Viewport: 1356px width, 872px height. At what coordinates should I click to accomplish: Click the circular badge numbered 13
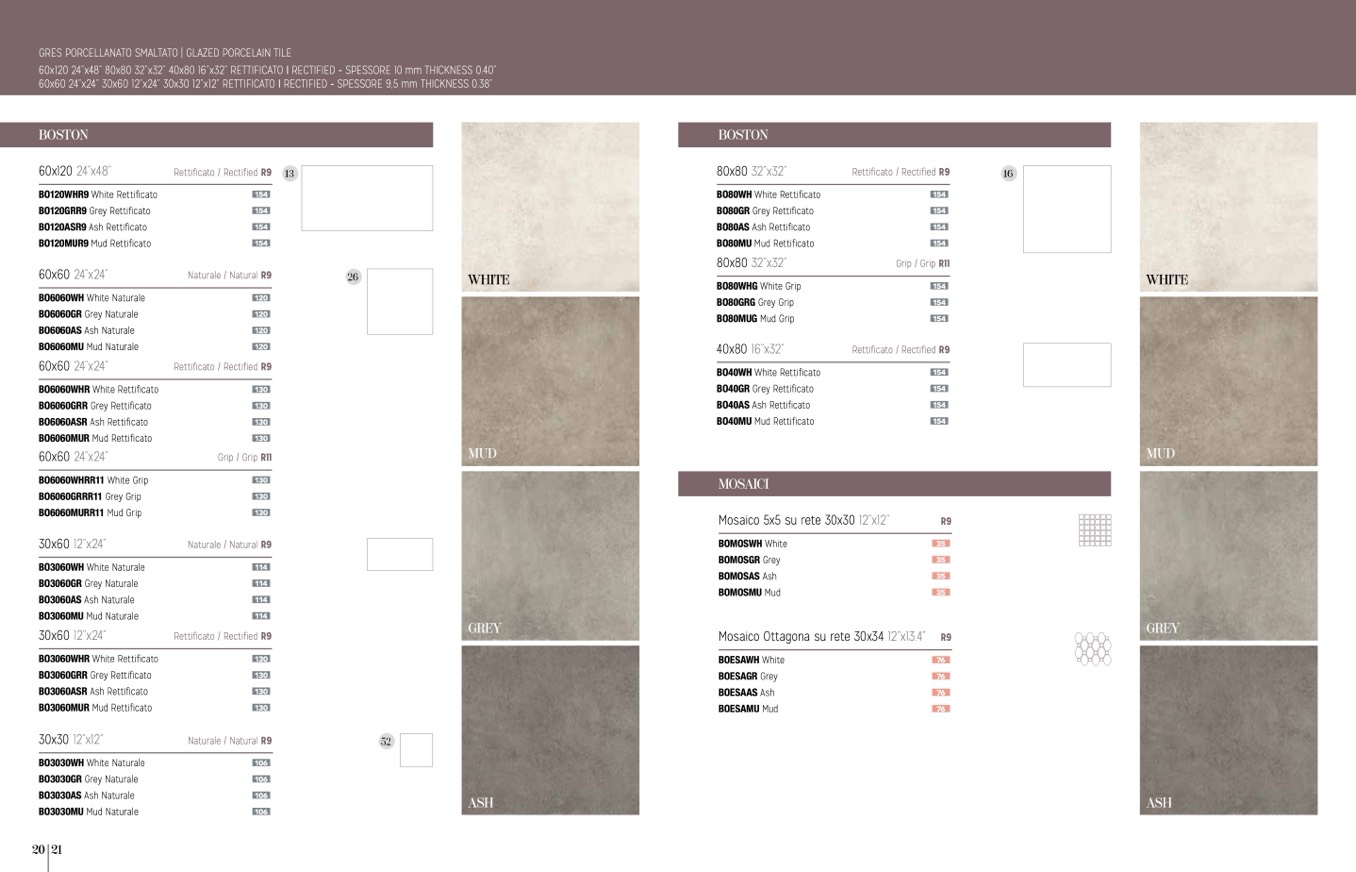(289, 173)
